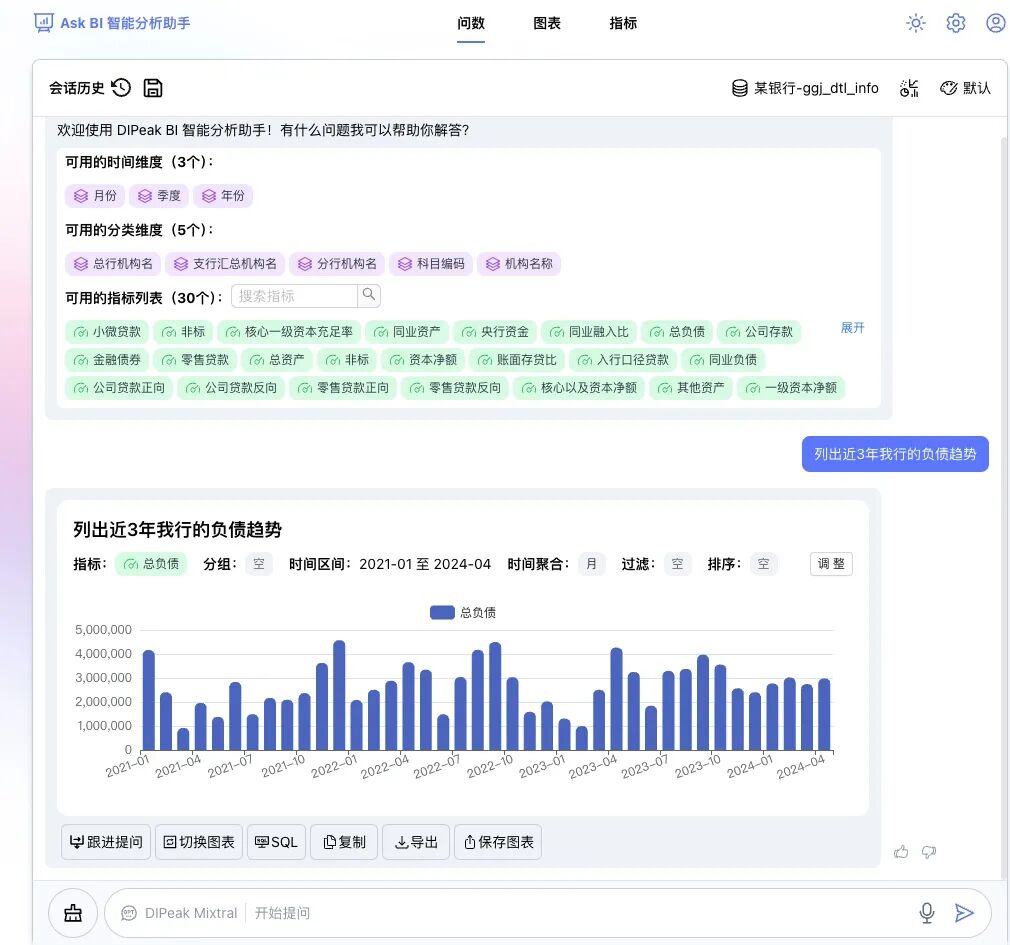This screenshot has width=1010, height=945.
Task: Select the 资本净额 metric tag
Action: tap(423, 359)
